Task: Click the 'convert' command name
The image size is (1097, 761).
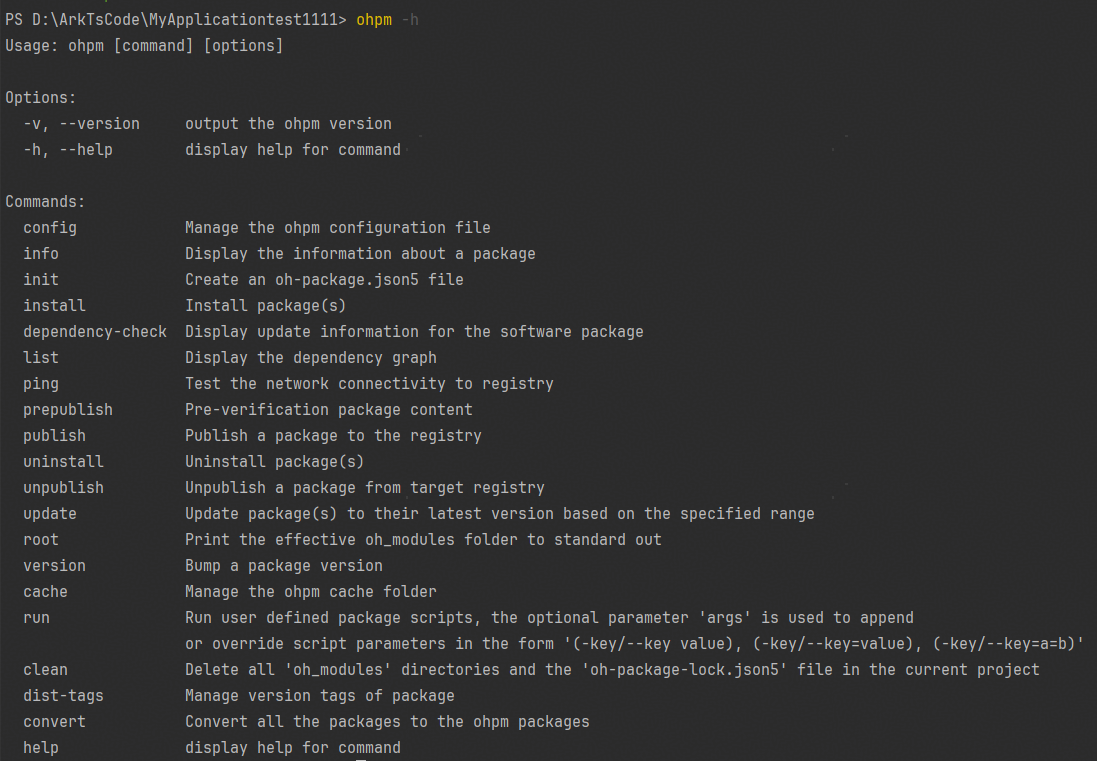Action: click(54, 722)
